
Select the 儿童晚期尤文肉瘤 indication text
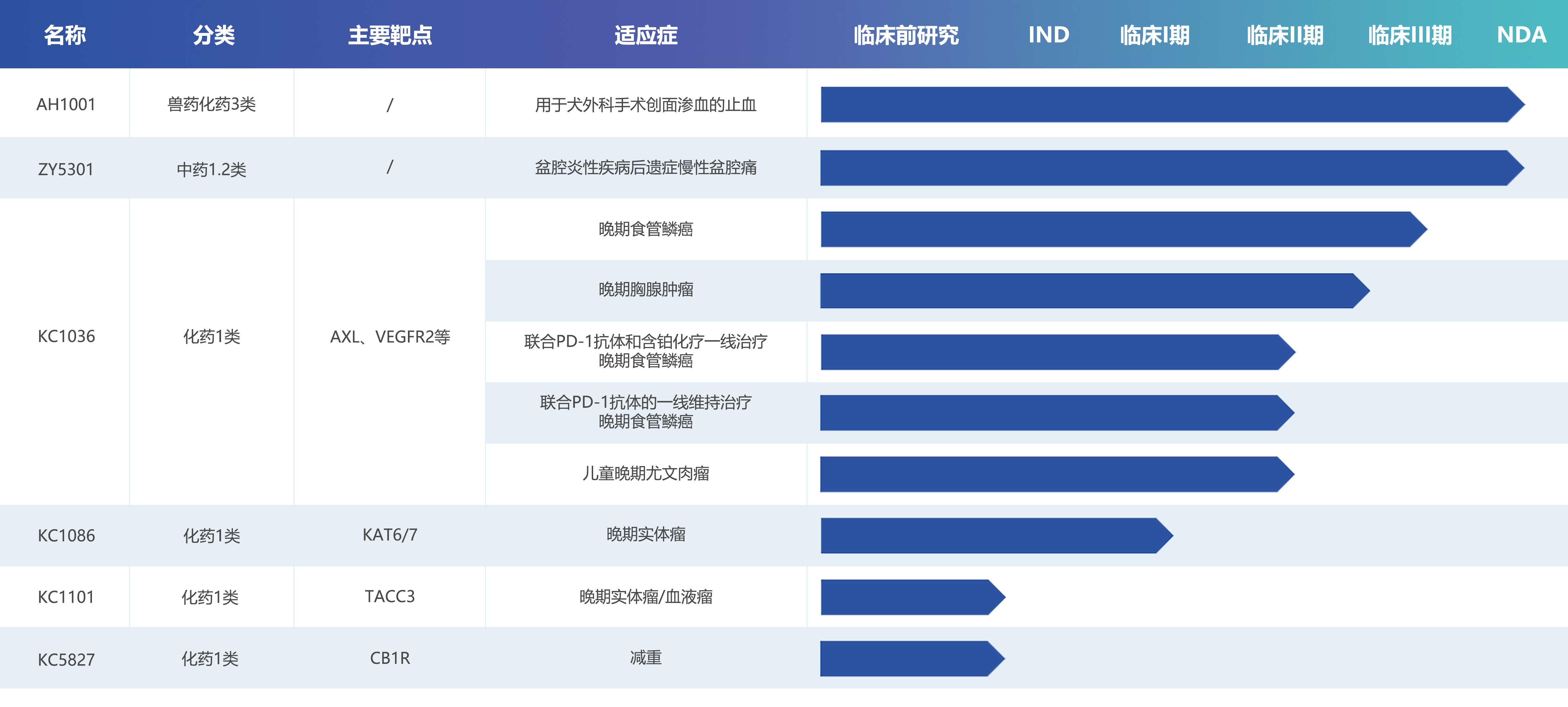646,473
